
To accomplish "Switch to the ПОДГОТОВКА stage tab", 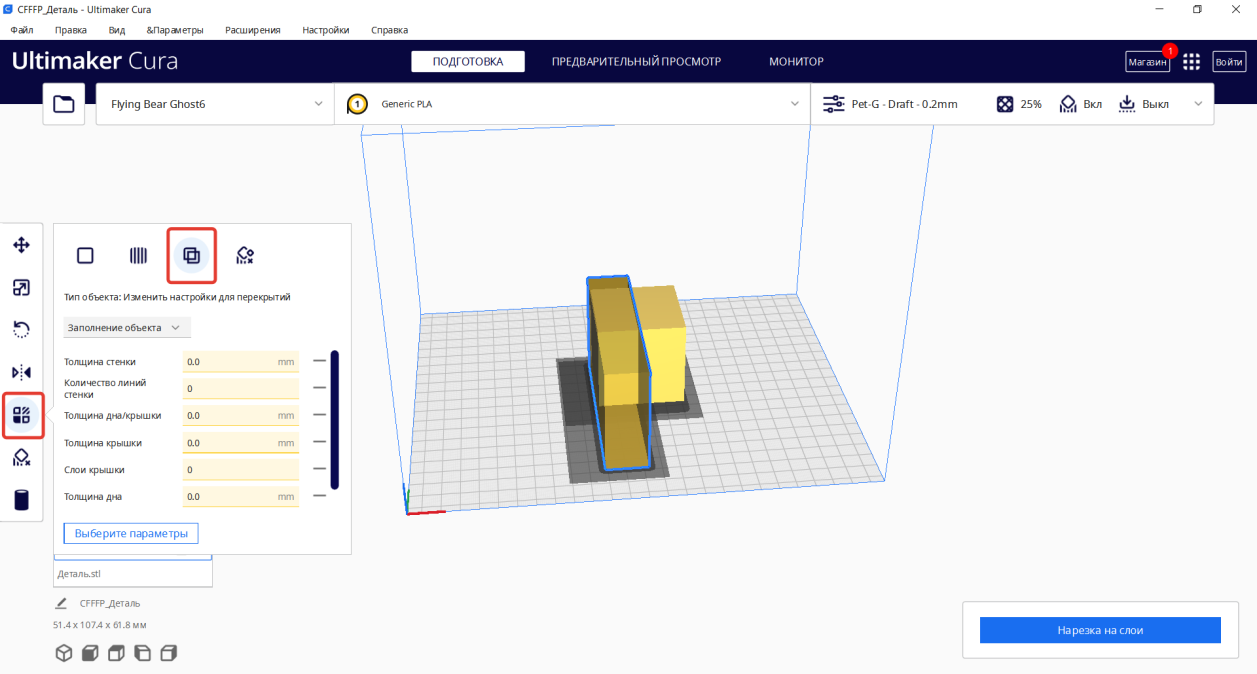I will click(x=468, y=62).
